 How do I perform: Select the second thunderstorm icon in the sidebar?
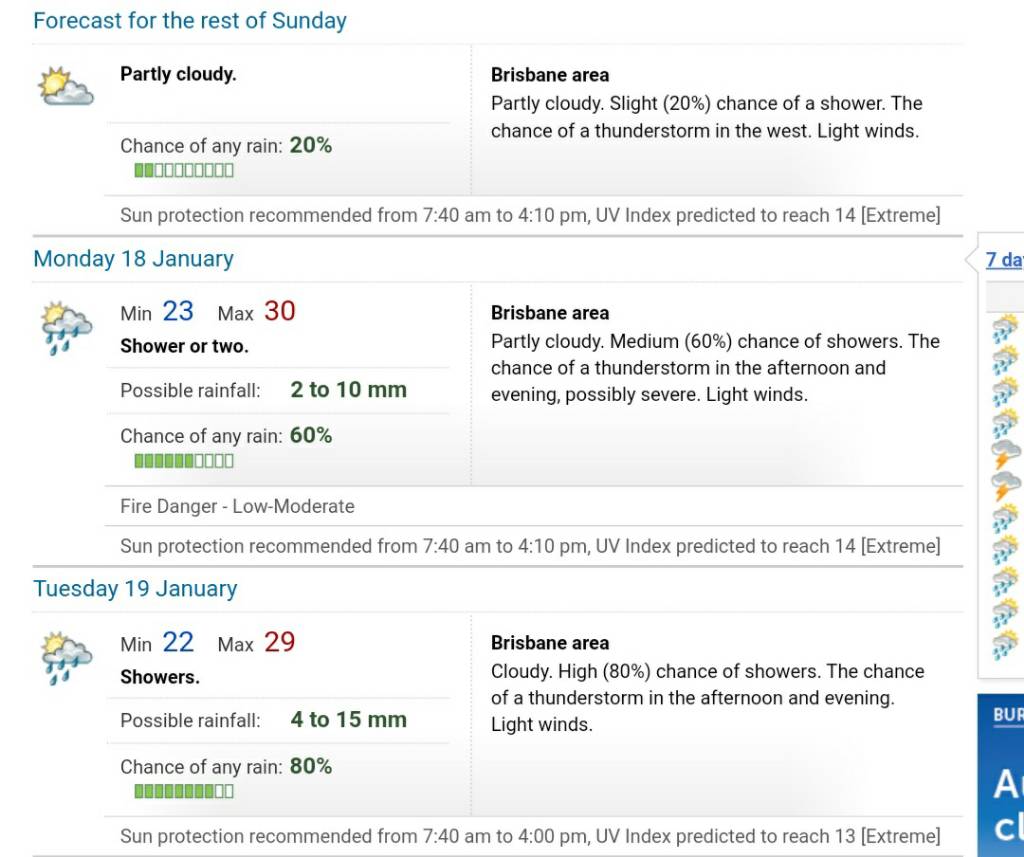[1006, 487]
